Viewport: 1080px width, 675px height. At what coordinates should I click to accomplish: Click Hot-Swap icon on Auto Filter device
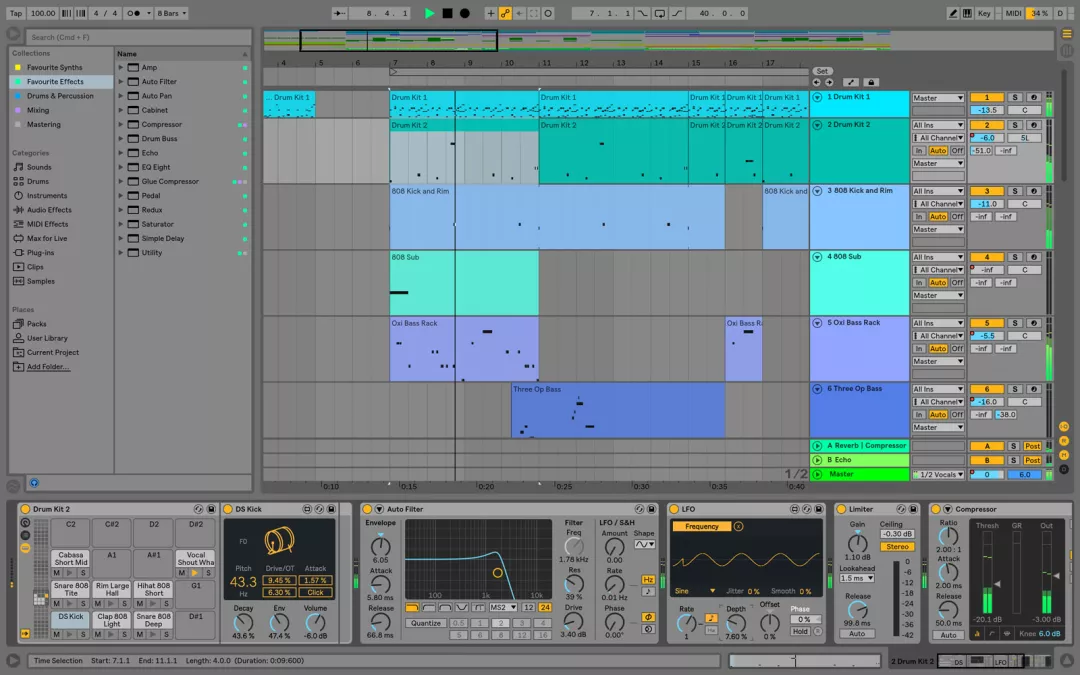tap(639, 509)
